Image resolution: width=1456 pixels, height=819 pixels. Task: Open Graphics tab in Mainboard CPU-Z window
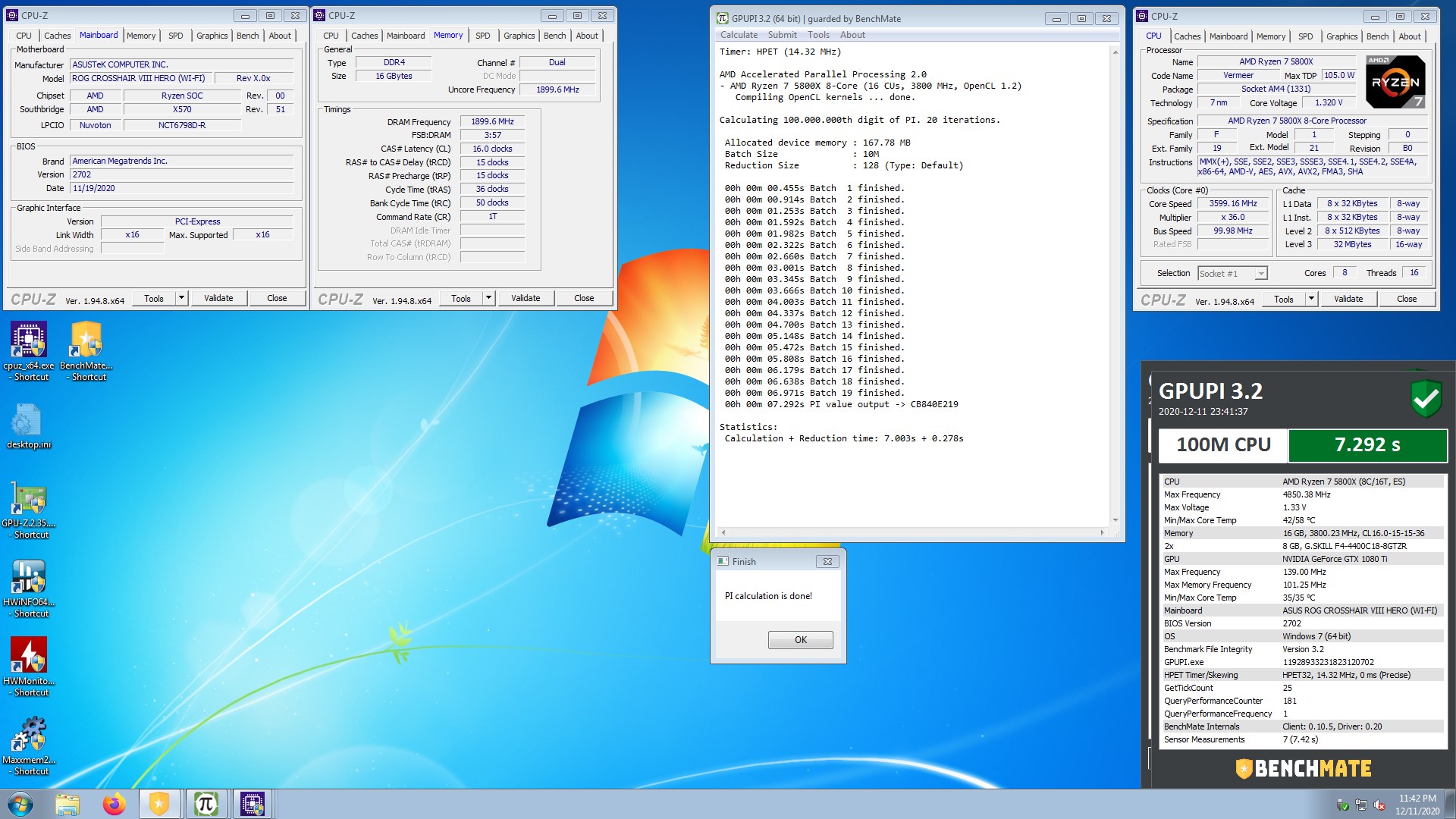[x=212, y=36]
